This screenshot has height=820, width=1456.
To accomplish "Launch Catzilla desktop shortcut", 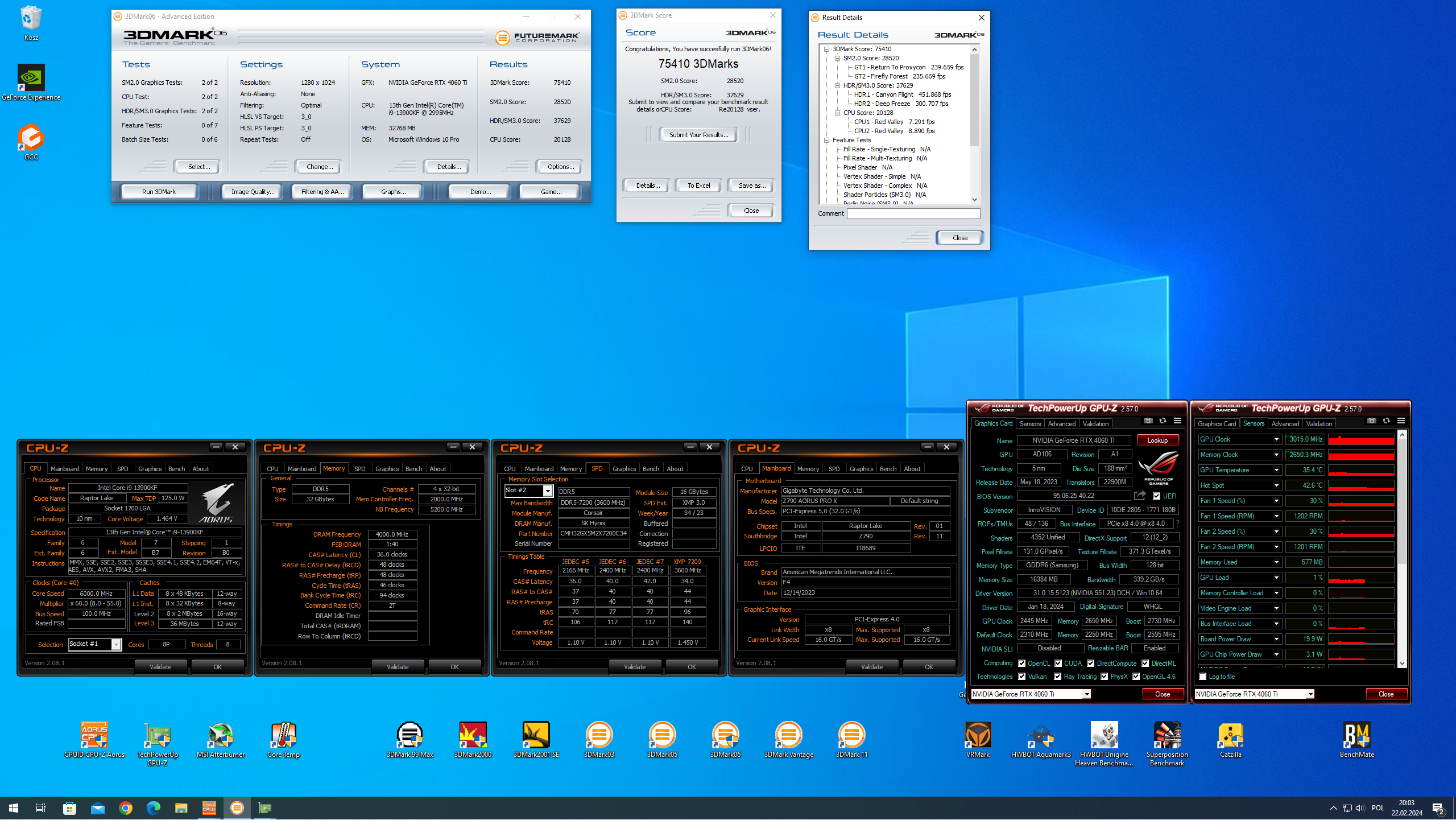I will tap(1230, 740).
